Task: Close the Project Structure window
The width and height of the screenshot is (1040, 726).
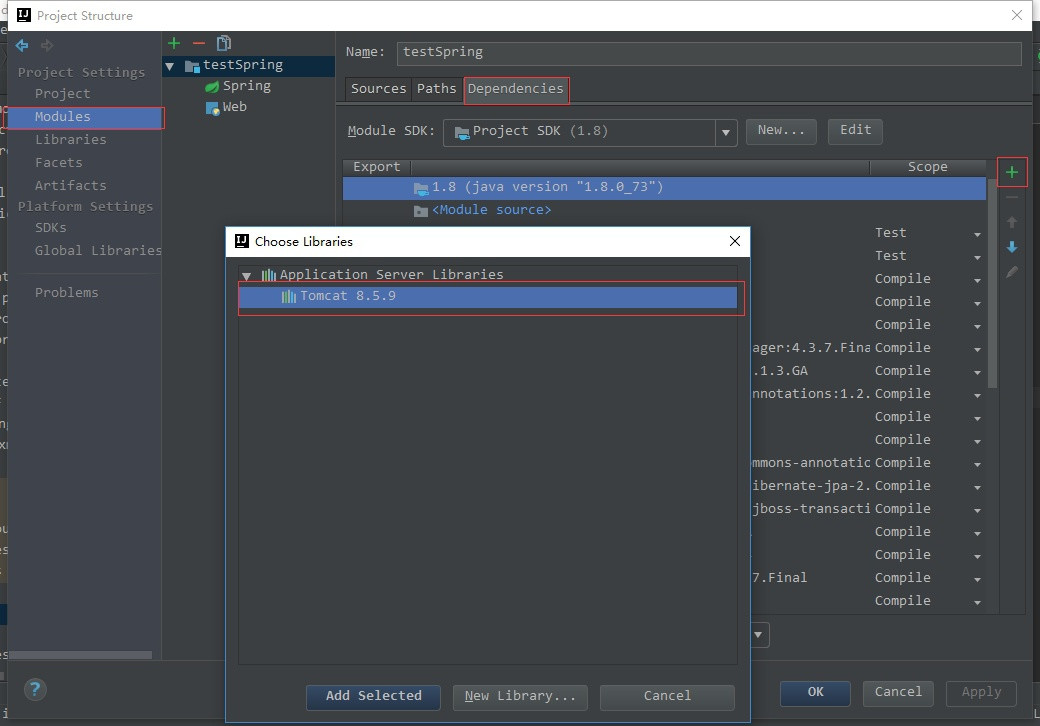Action: coord(1016,15)
